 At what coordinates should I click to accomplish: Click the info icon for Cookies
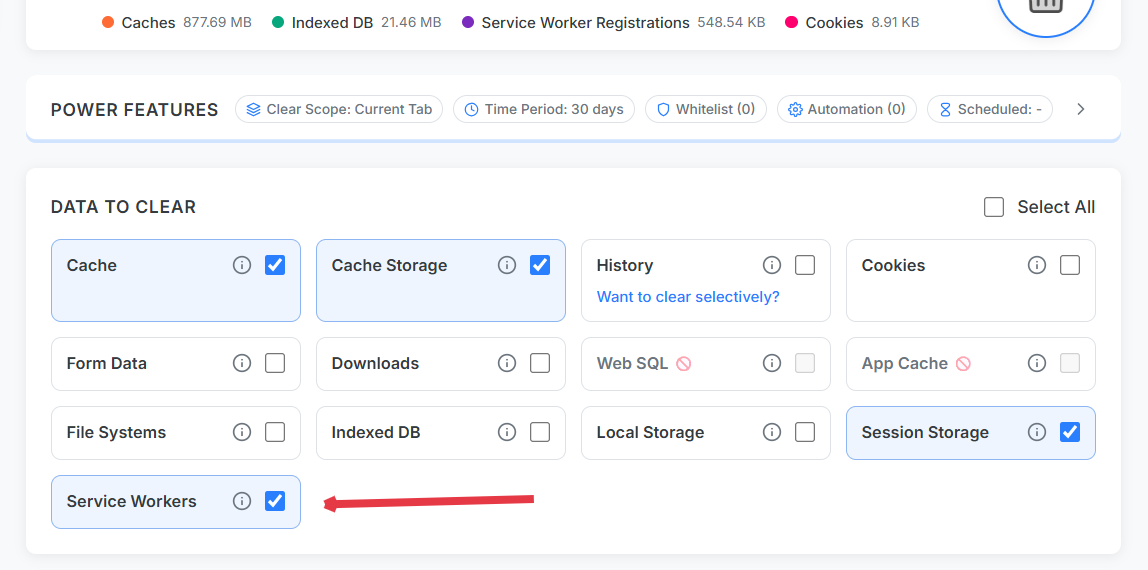point(1037,265)
